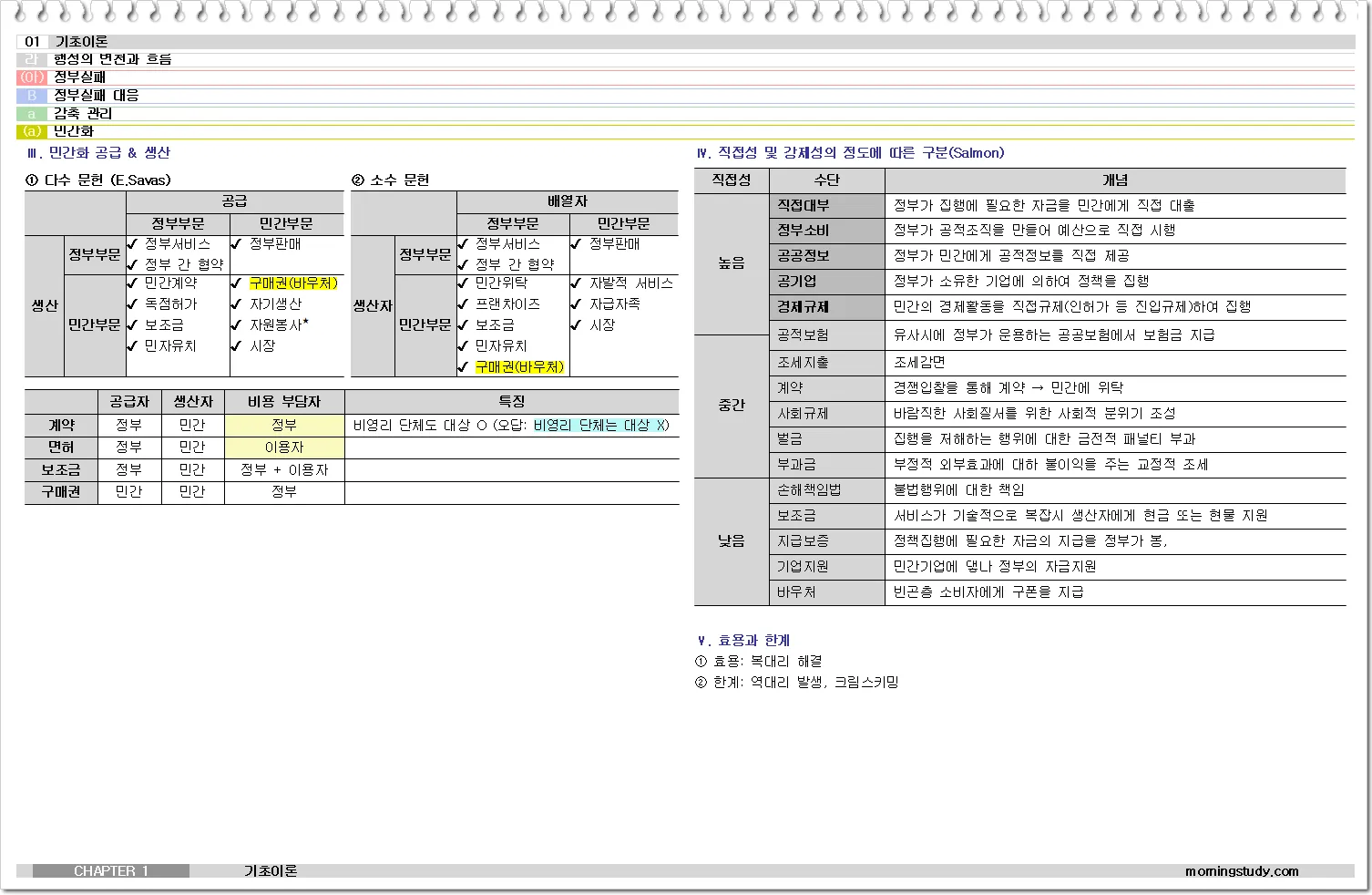
Task: Select the Salmon classification section title
Action: click(x=850, y=153)
